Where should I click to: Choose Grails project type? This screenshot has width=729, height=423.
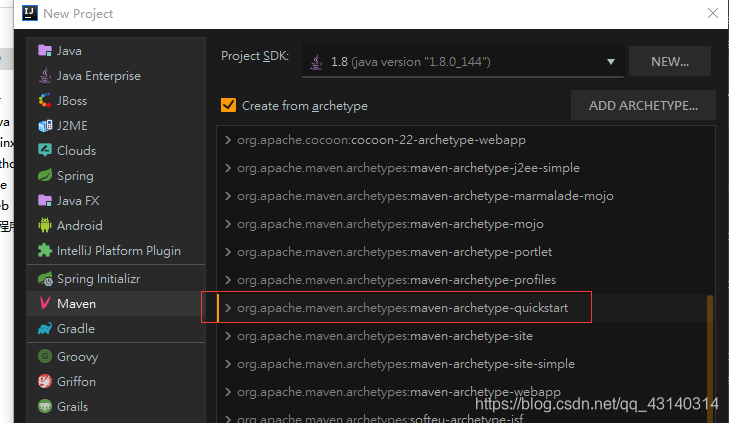(116, 407)
